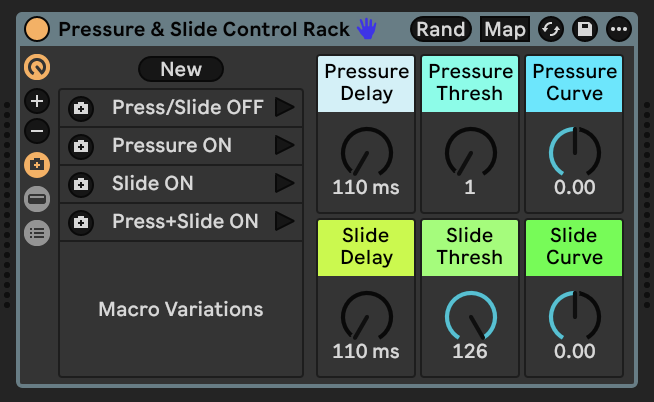Launch Pressure ON variation via arrow
The height and width of the screenshot is (402, 654).
[x=285, y=146]
